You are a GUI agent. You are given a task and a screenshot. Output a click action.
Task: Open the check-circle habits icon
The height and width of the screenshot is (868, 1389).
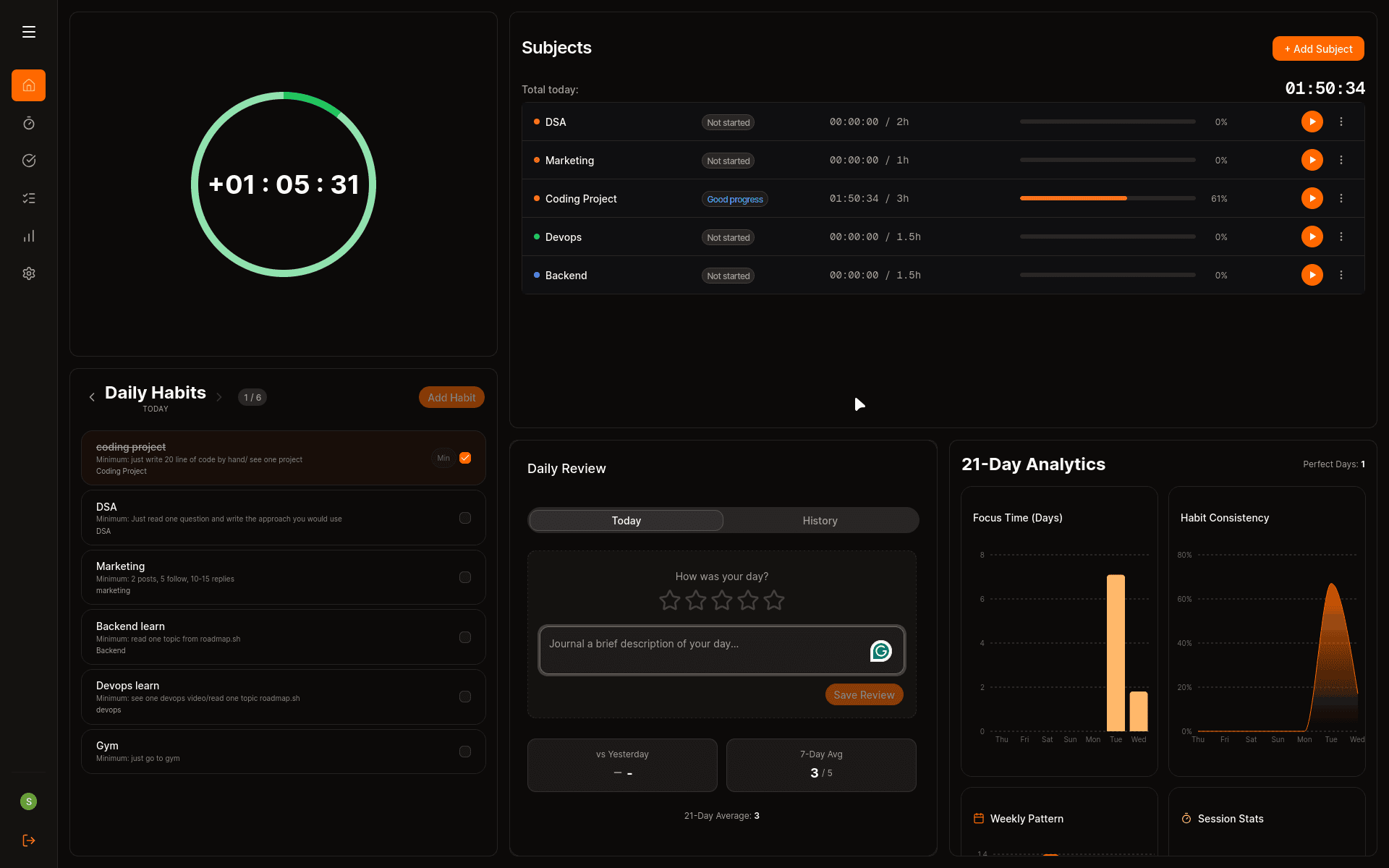[x=29, y=161]
